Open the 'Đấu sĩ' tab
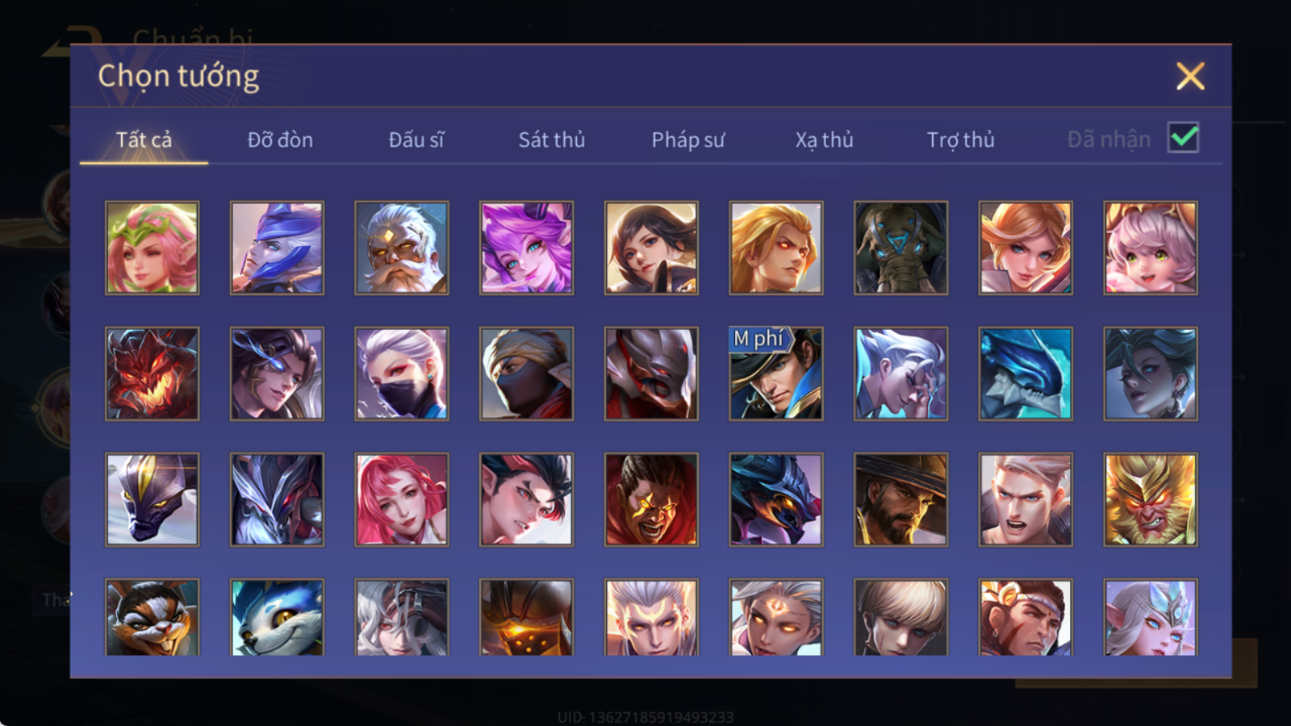The height and width of the screenshot is (726, 1291). [x=416, y=140]
